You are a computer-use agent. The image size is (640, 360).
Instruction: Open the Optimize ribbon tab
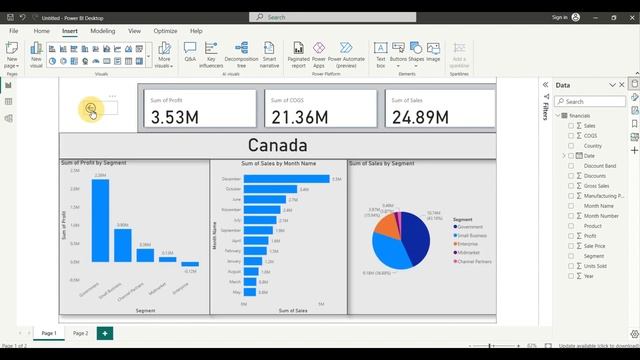coord(165,31)
